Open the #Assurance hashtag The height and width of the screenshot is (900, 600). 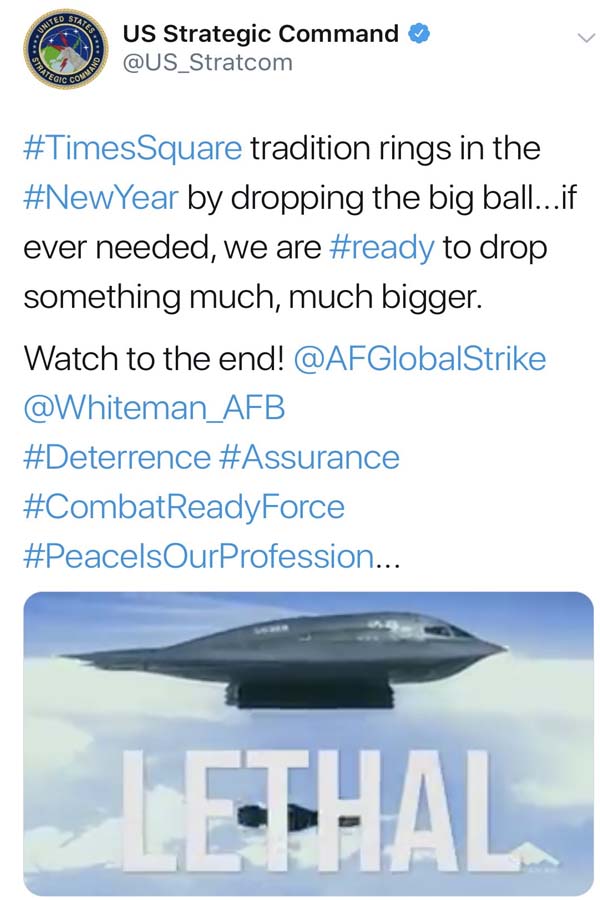(307, 457)
